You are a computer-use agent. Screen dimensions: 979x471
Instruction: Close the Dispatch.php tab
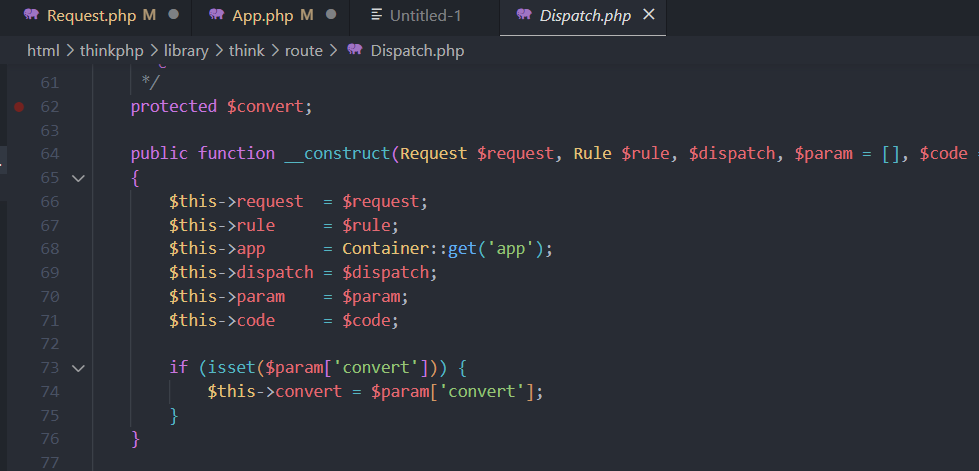click(x=649, y=15)
